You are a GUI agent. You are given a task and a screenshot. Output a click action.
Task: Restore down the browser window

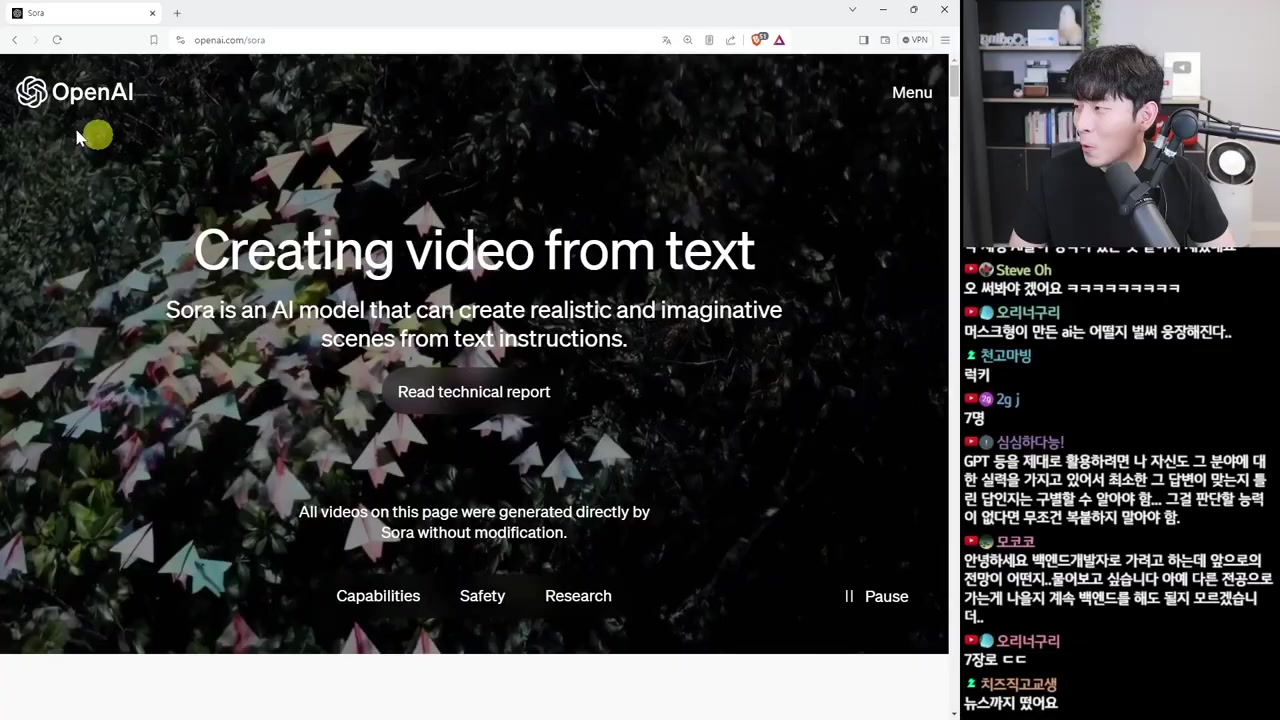913,9
